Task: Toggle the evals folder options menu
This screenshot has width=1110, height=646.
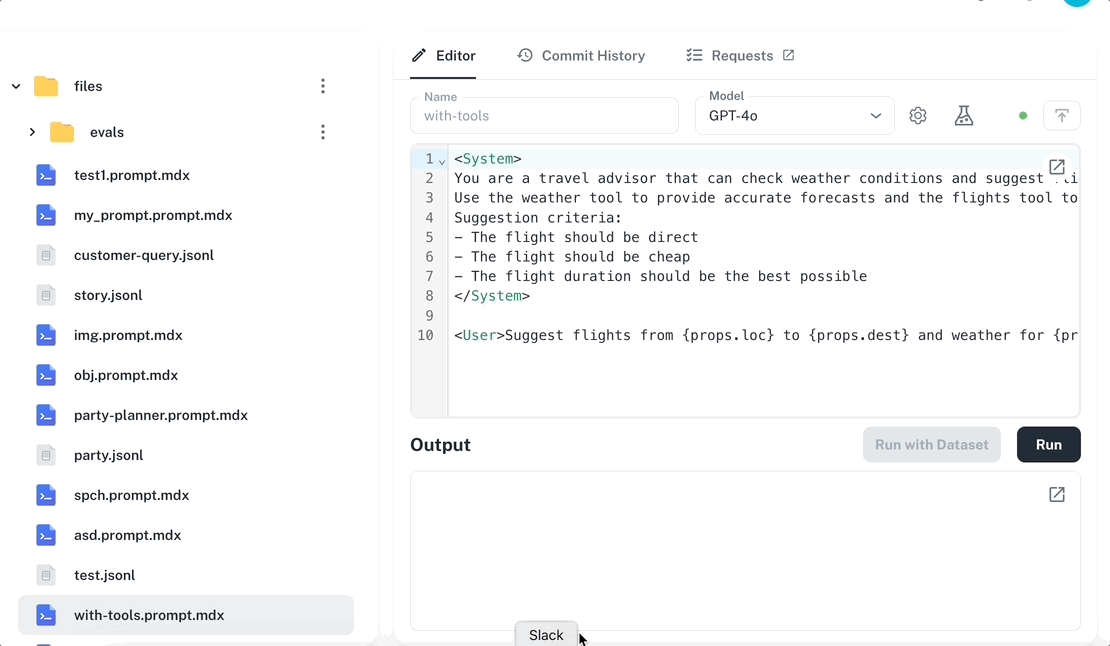Action: point(322,131)
